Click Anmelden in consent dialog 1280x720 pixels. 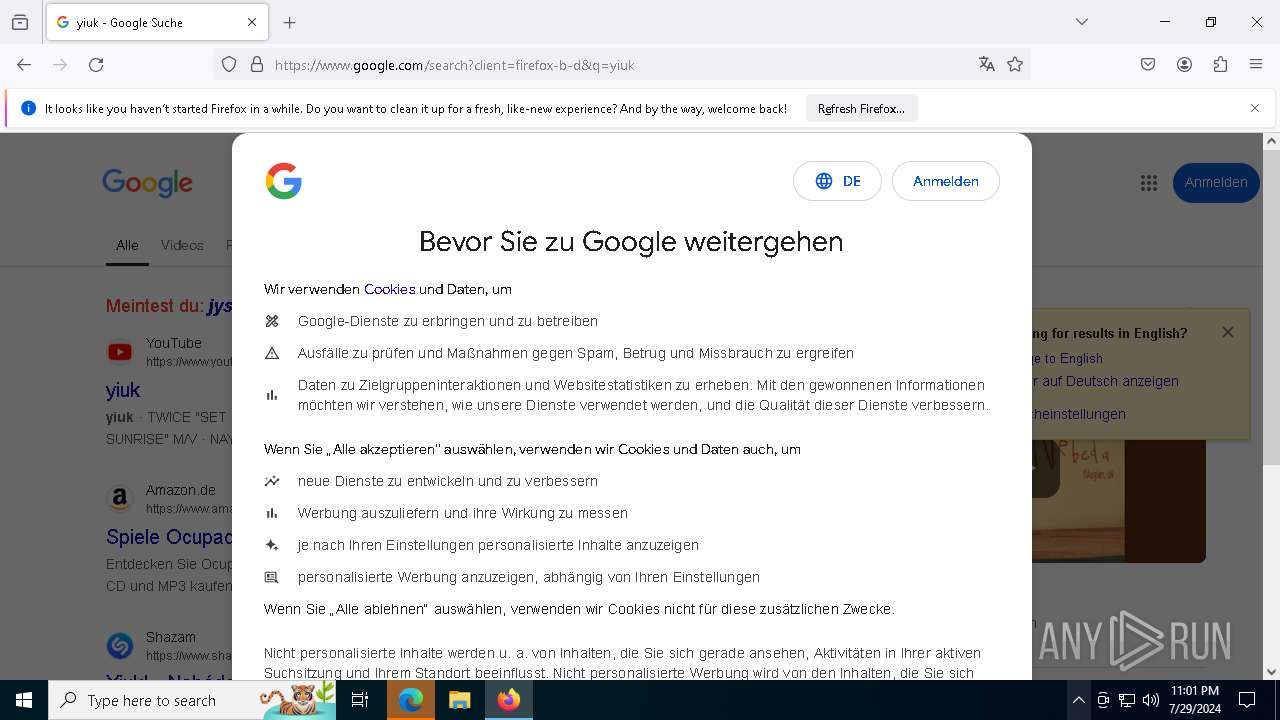pyautogui.click(x=946, y=181)
